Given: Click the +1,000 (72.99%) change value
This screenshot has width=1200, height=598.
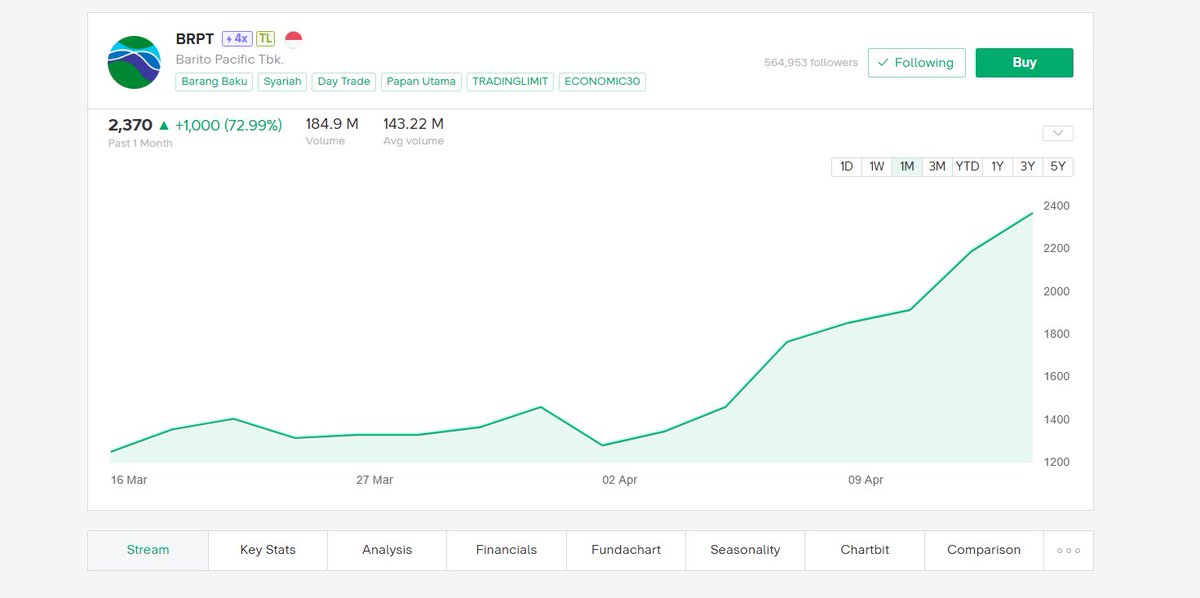Looking at the screenshot, I should pos(228,125).
